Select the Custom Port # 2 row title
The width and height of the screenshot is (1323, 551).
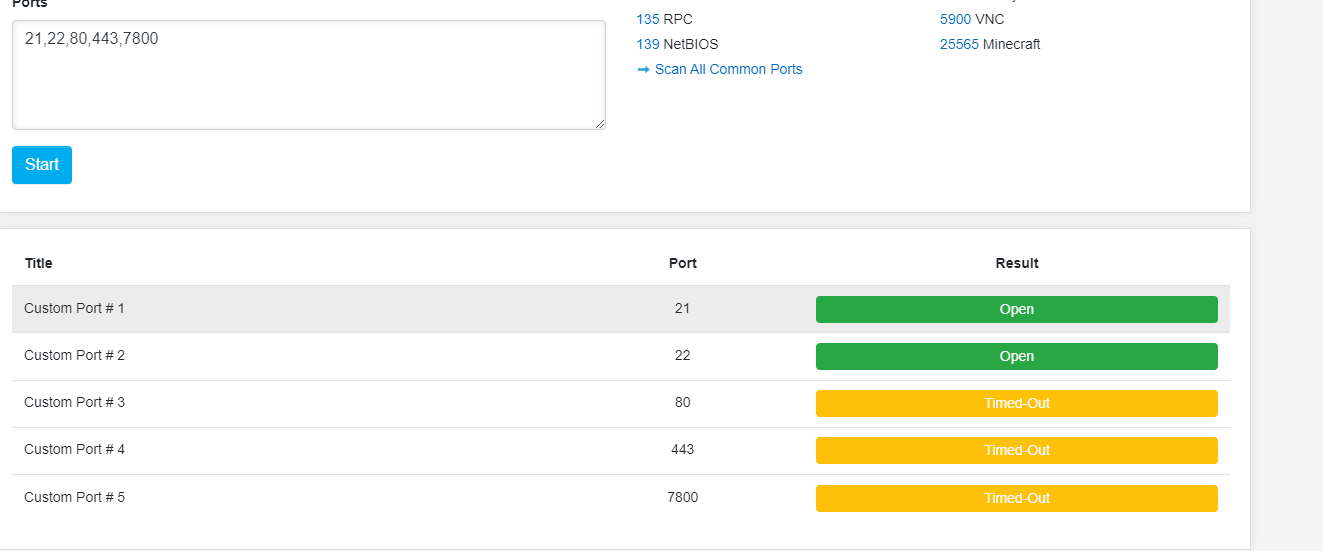[74, 356]
